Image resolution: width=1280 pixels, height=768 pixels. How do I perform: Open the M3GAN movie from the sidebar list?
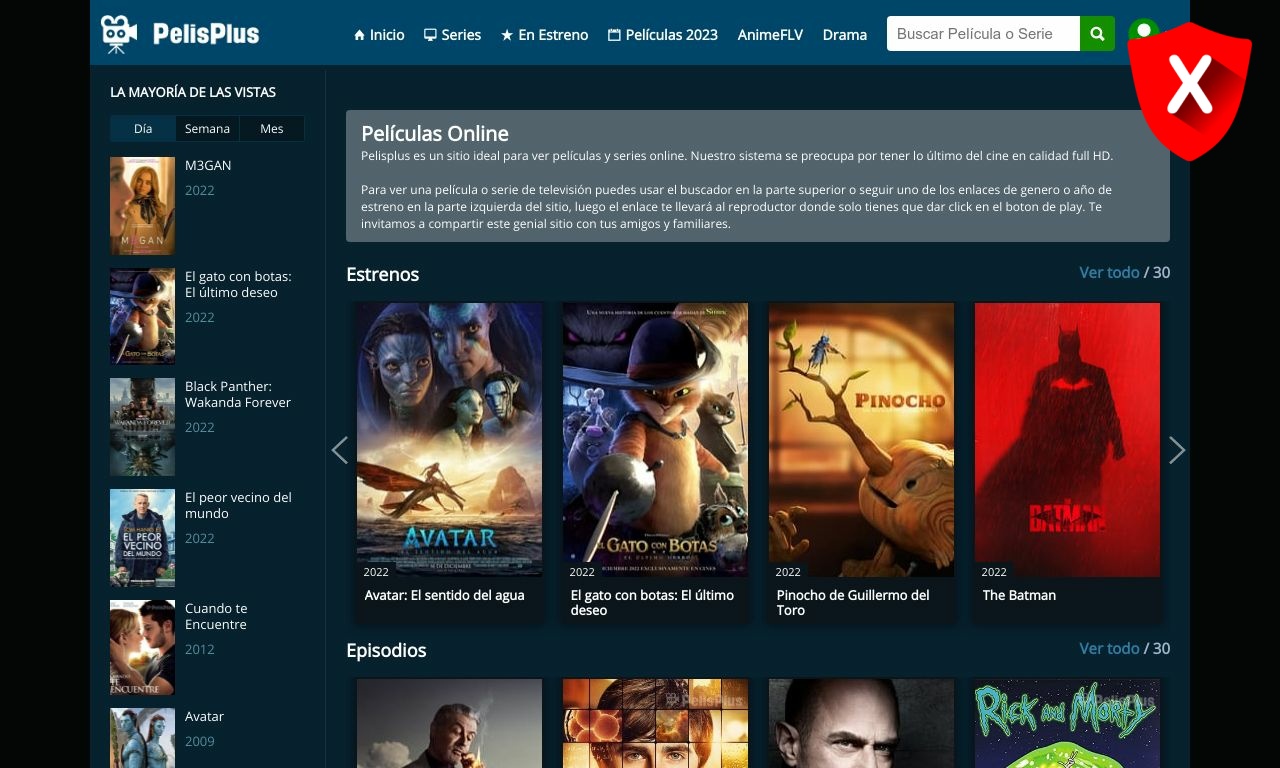208,165
